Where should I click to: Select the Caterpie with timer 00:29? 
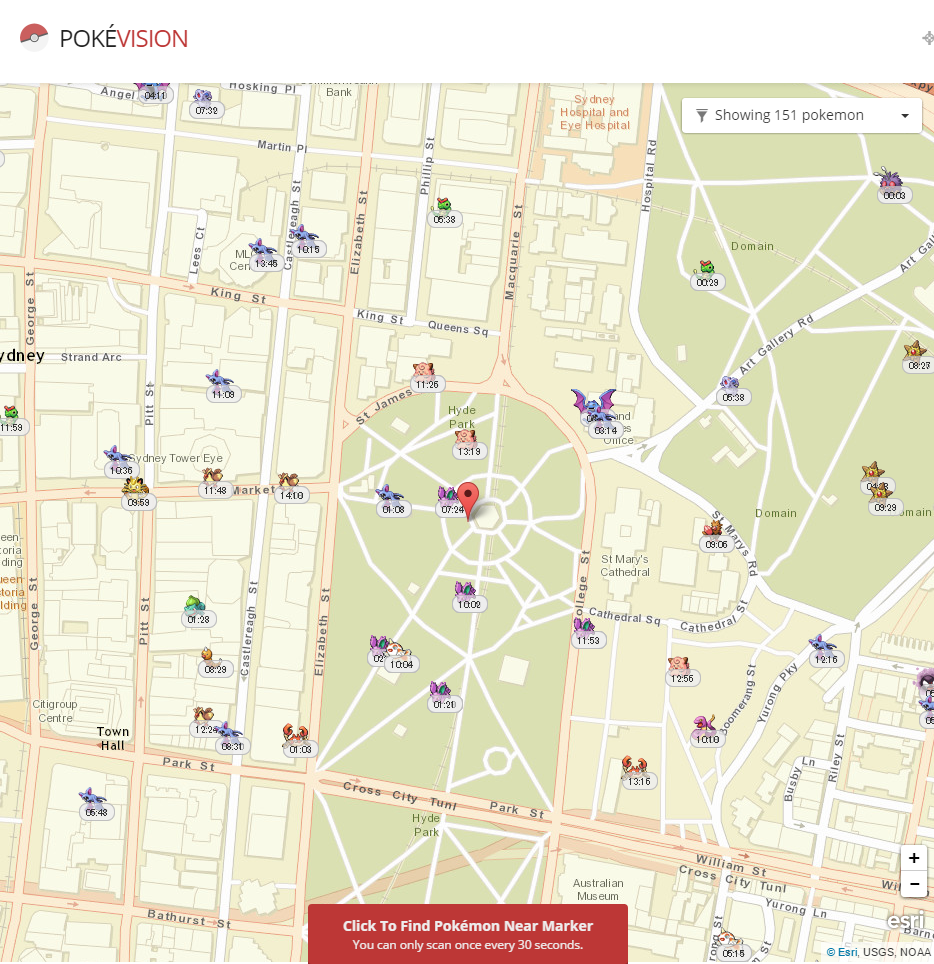pyautogui.click(x=707, y=274)
